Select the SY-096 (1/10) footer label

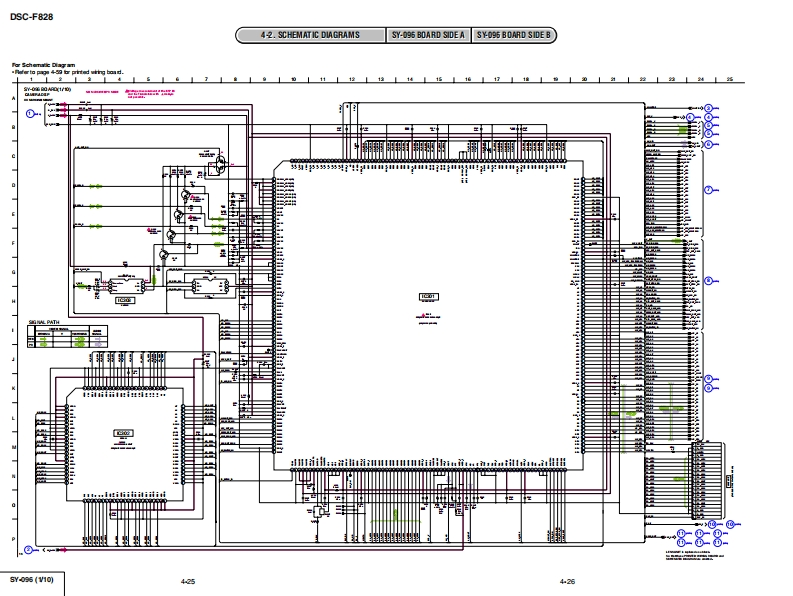(x=32, y=580)
